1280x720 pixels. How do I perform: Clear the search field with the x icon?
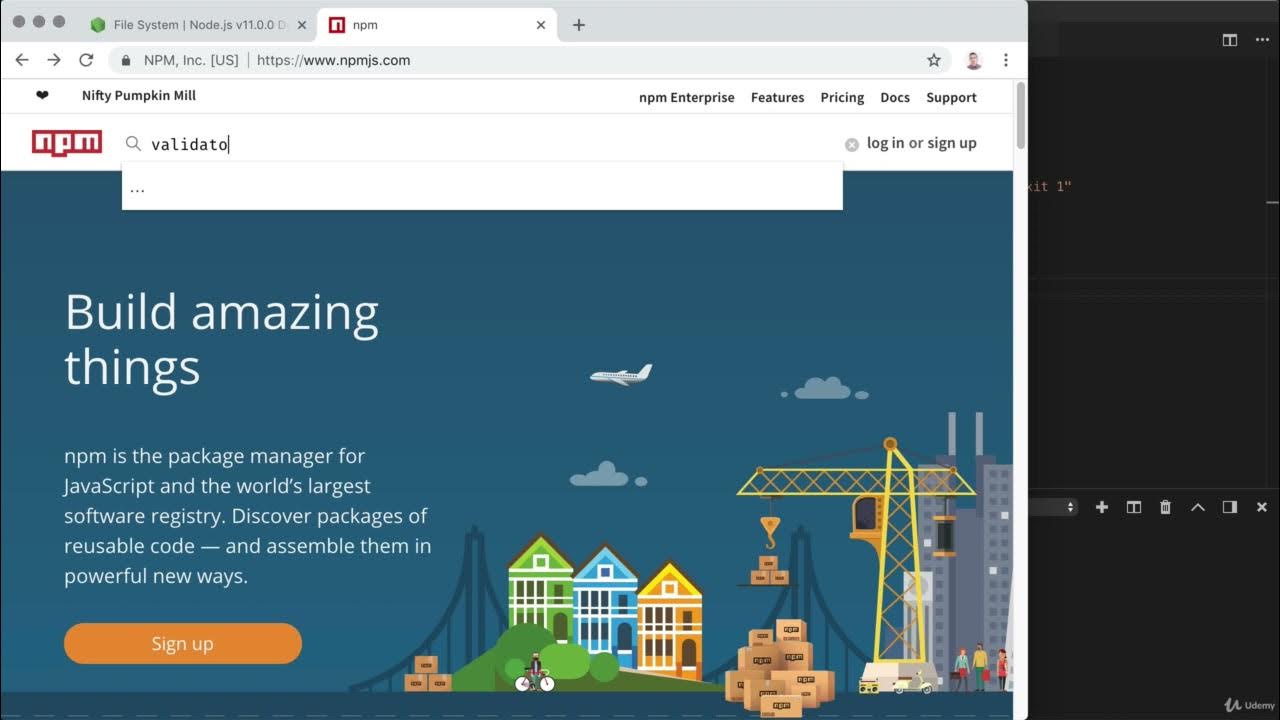click(x=852, y=144)
